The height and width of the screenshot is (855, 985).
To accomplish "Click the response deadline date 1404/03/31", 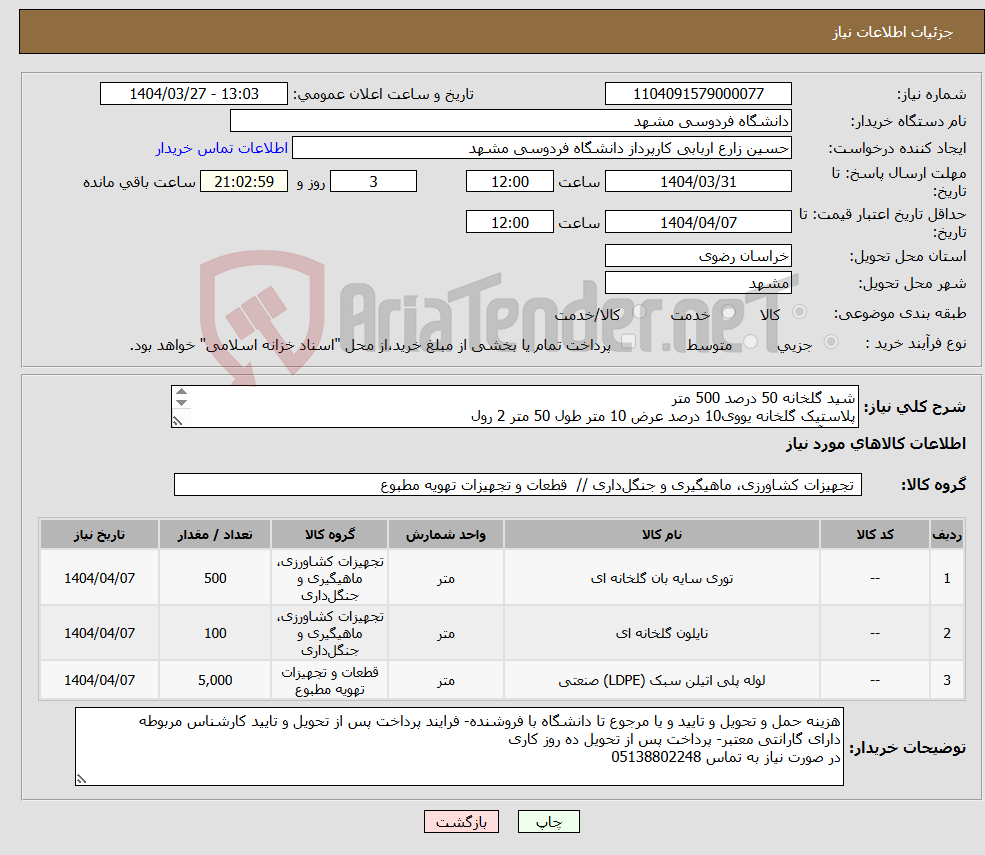I will click(x=698, y=182).
